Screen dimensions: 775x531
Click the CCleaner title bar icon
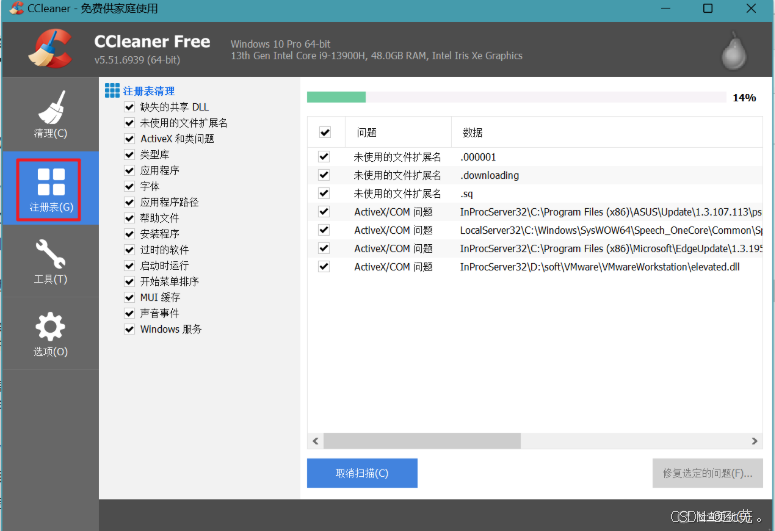point(16,8)
